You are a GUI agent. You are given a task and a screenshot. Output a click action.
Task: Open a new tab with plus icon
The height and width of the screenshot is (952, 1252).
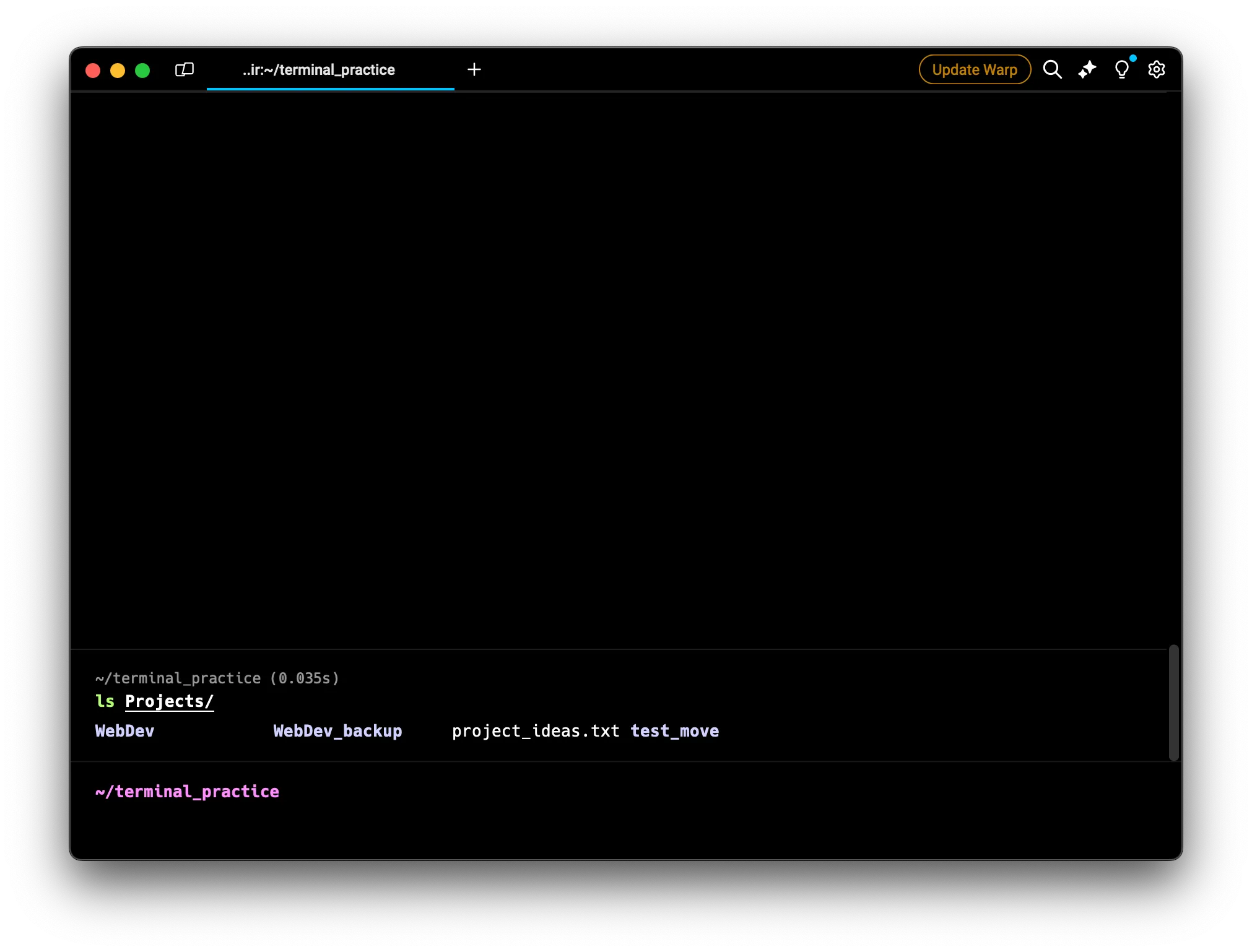pos(474,69)
